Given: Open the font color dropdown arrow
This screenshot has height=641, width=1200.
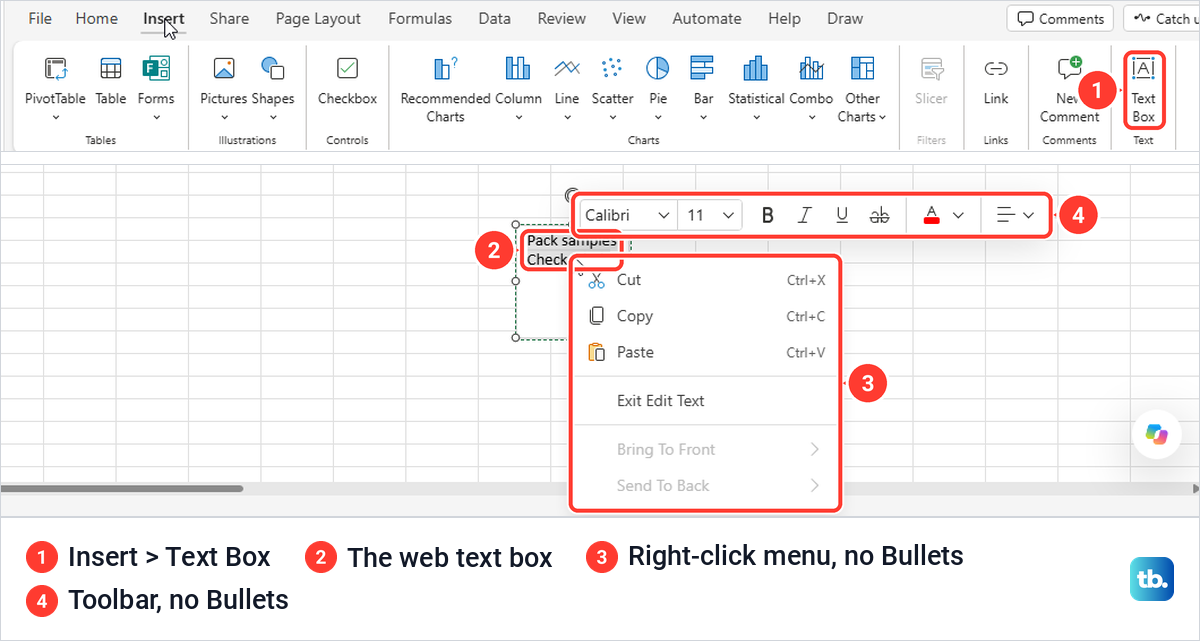Looking at the screenshot, I should click(958, 215).
